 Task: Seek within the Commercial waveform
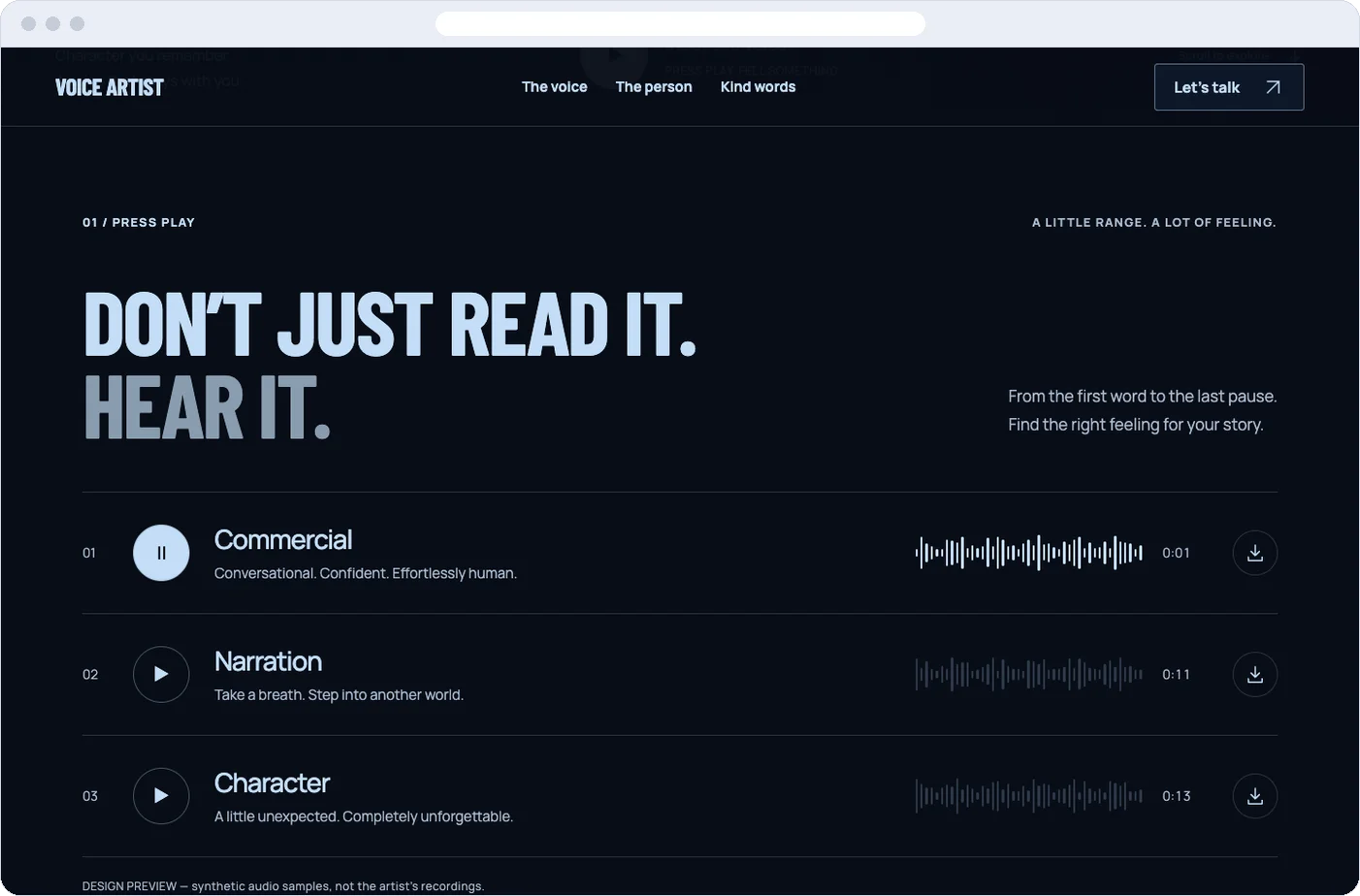[x=1029, y=553]
